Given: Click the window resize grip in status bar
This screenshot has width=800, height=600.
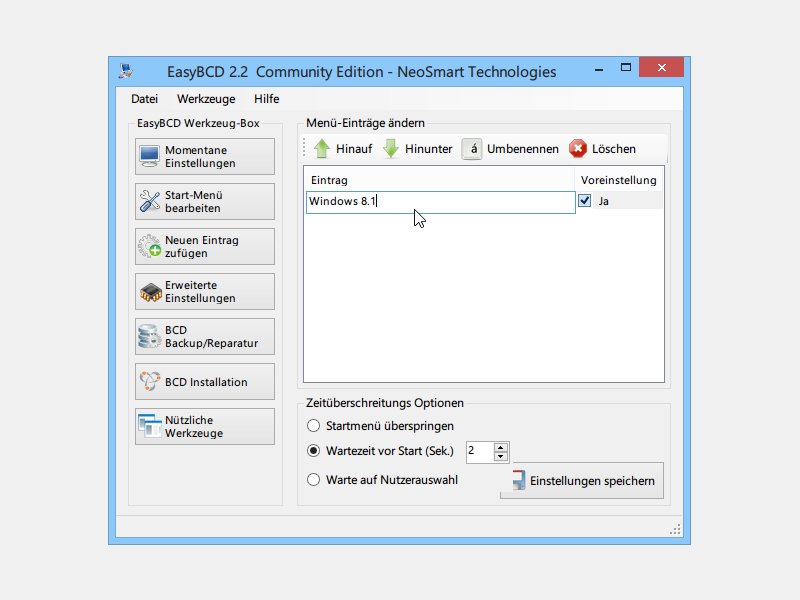Looking at the screenshot, I should click(676, 530).
